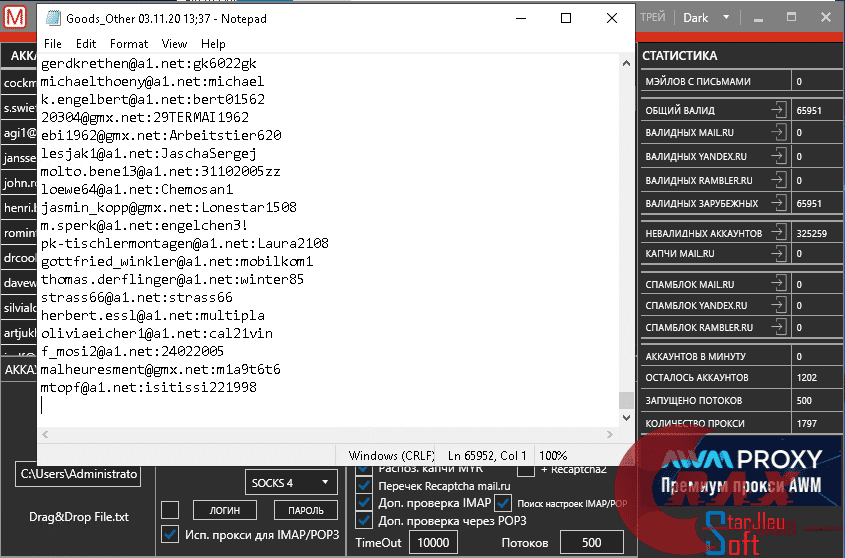Open the Dark theme dropdown

point(706,18)
